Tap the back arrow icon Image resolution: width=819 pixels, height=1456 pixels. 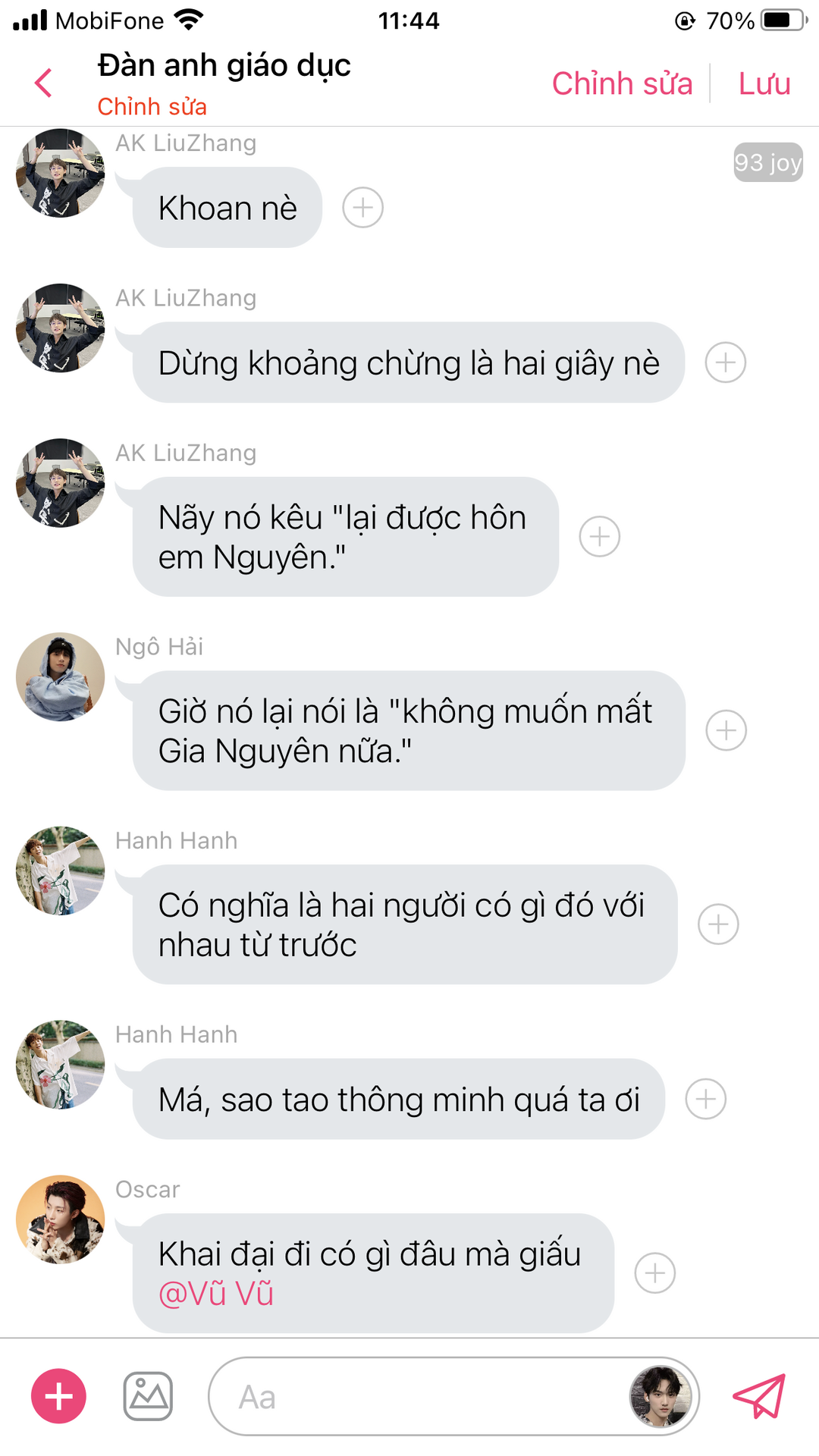tap(44, 83)
